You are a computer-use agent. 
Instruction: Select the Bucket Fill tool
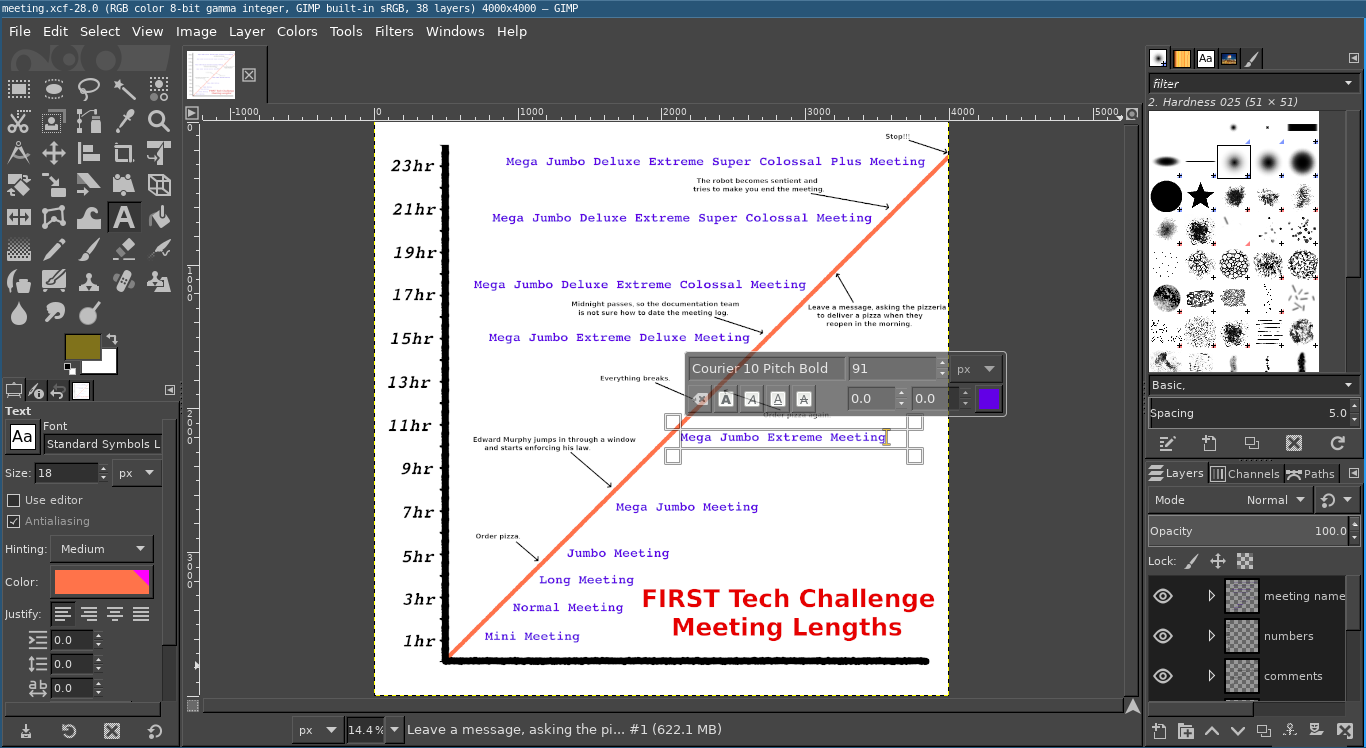tap(159, 217)
